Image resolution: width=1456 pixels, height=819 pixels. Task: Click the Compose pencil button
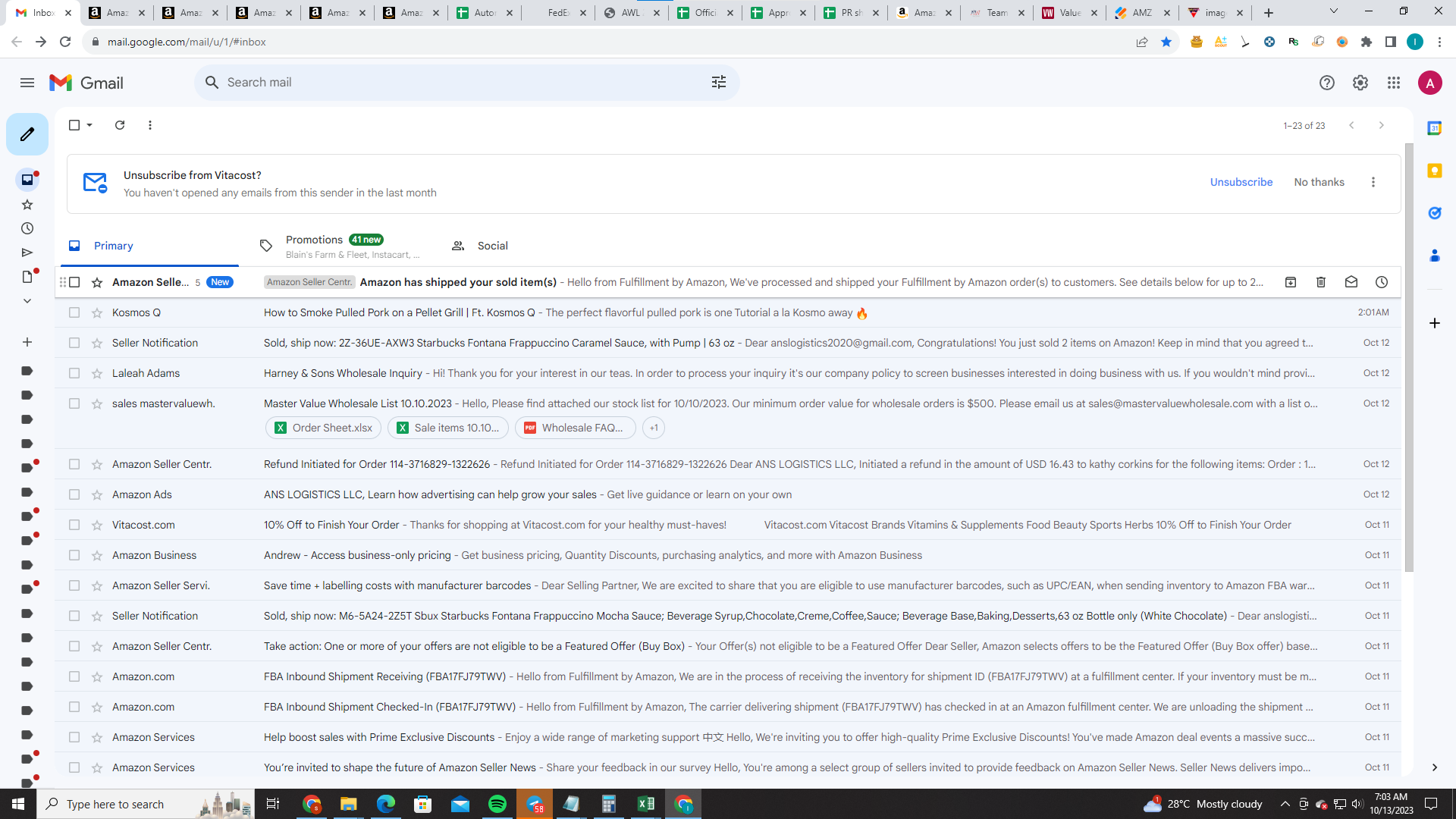27,134
